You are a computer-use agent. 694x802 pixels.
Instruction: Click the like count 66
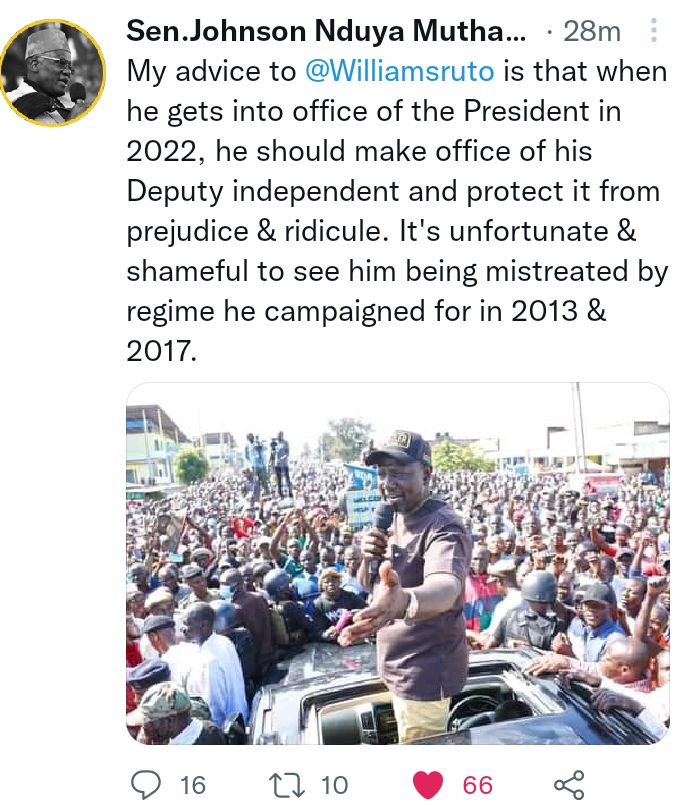(478, 785)
